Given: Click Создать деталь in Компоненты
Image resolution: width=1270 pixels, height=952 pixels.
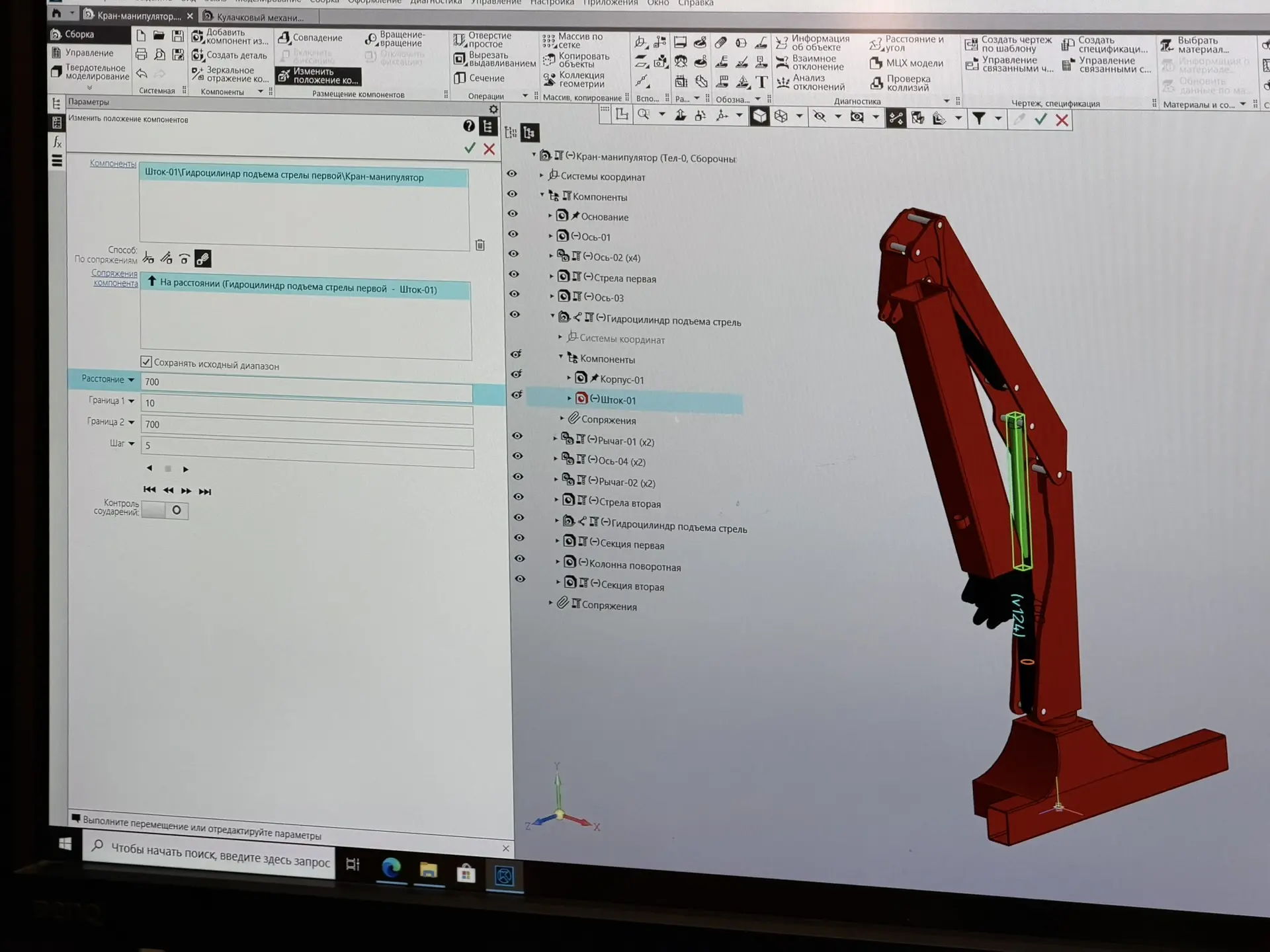Looking at the screenshot, I should 229,56.
